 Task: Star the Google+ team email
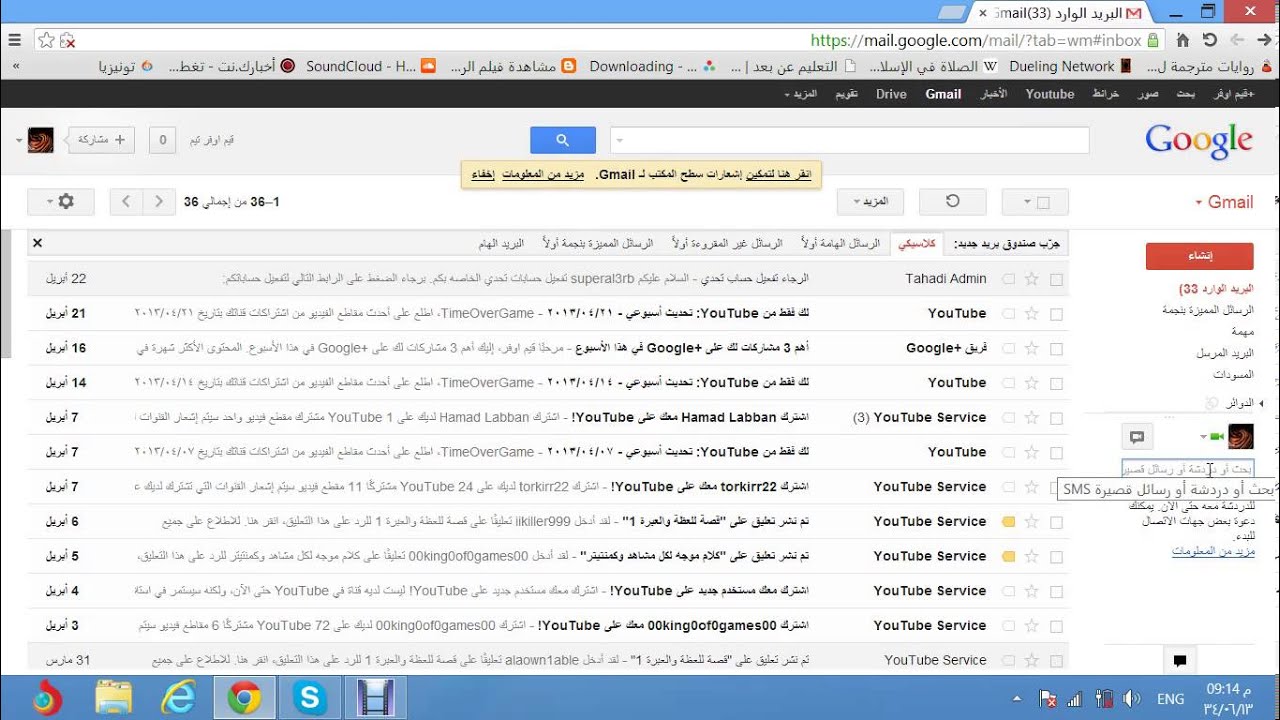[1032, 348]
